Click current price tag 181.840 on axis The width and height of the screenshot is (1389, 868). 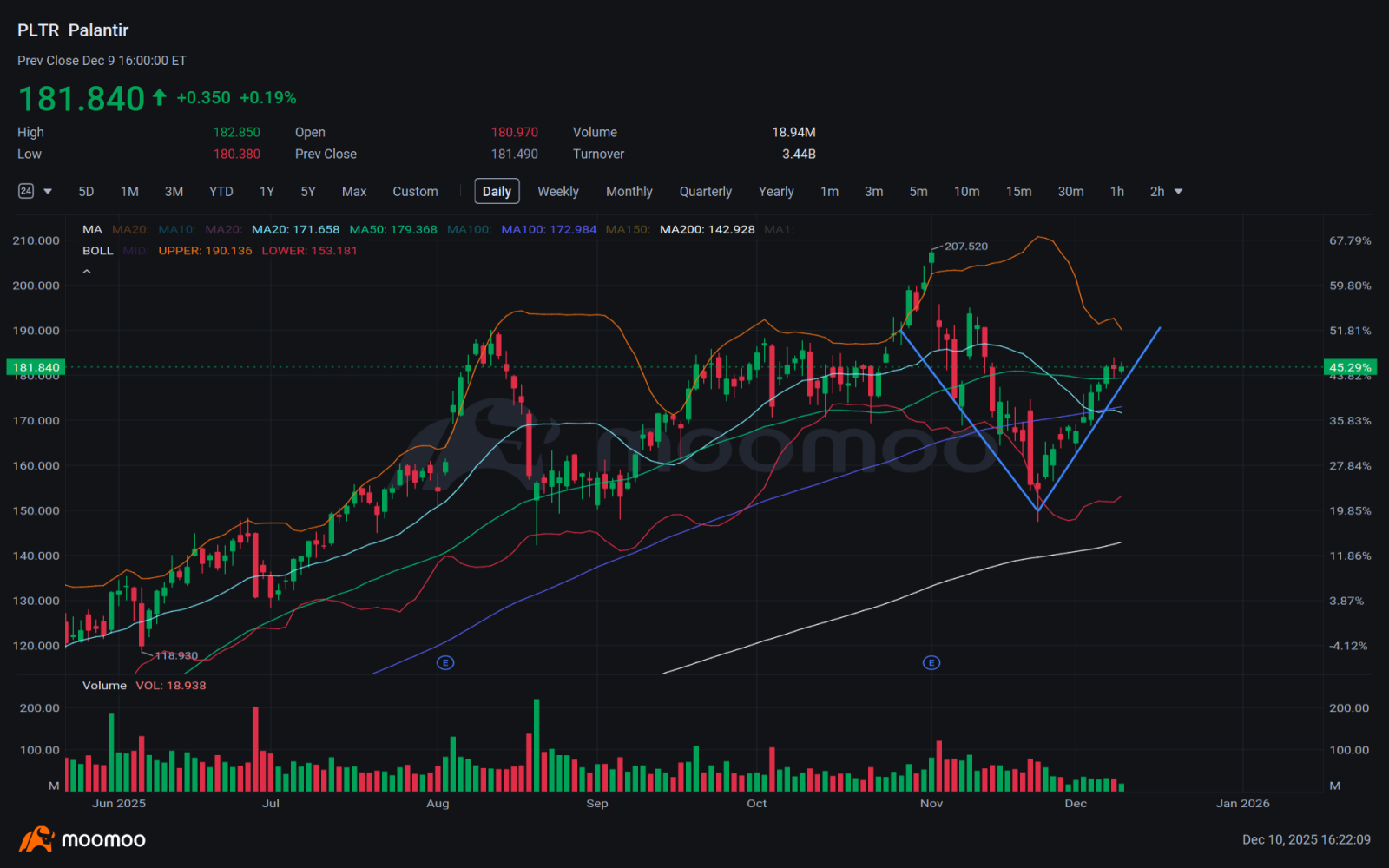[36, 367]
